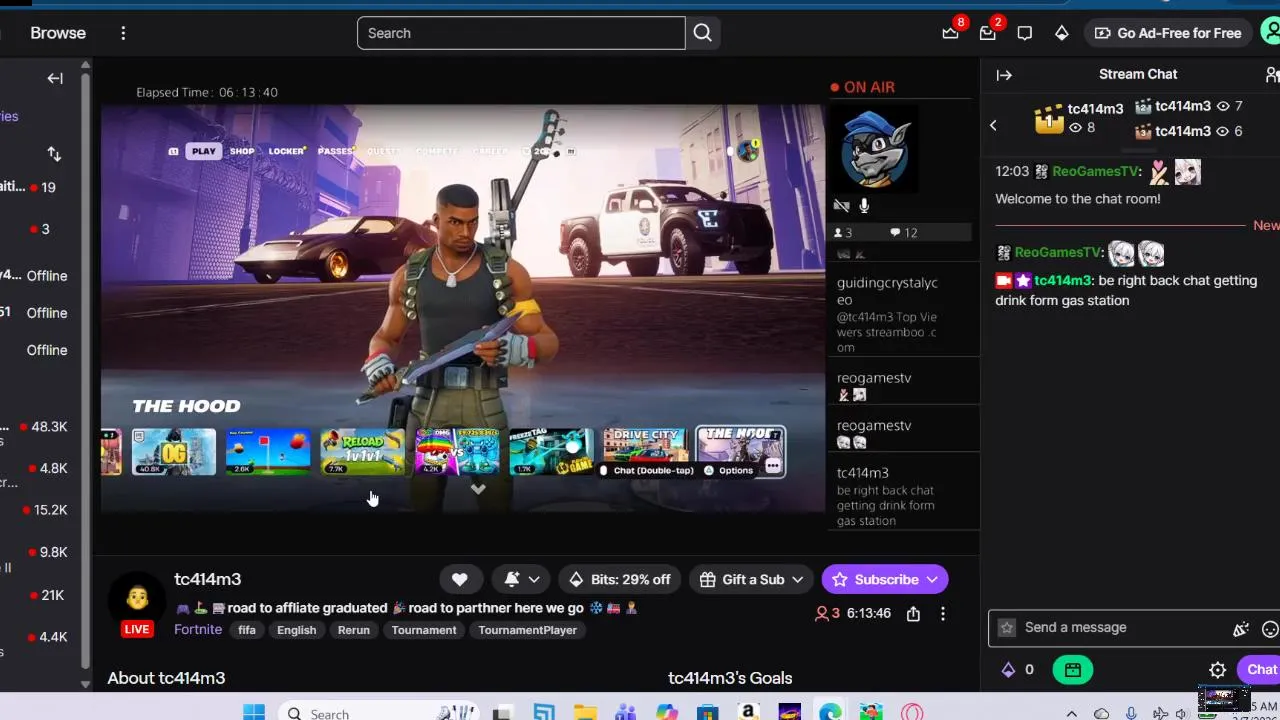This screenshot has height=720, width=1280.
Task: Select the fifa tag
Action: (x=247, y=630)
